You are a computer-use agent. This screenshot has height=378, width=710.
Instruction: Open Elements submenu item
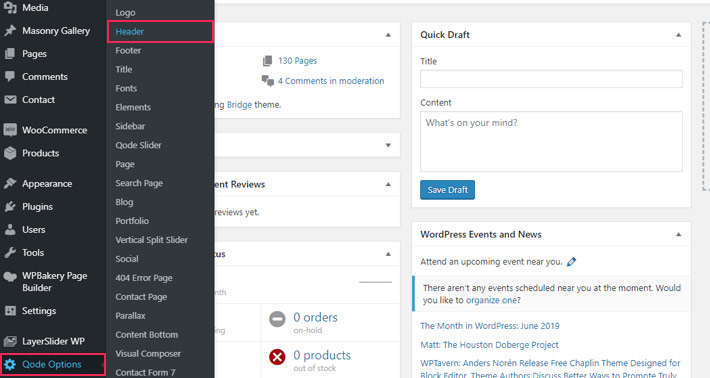pos(133,107)
